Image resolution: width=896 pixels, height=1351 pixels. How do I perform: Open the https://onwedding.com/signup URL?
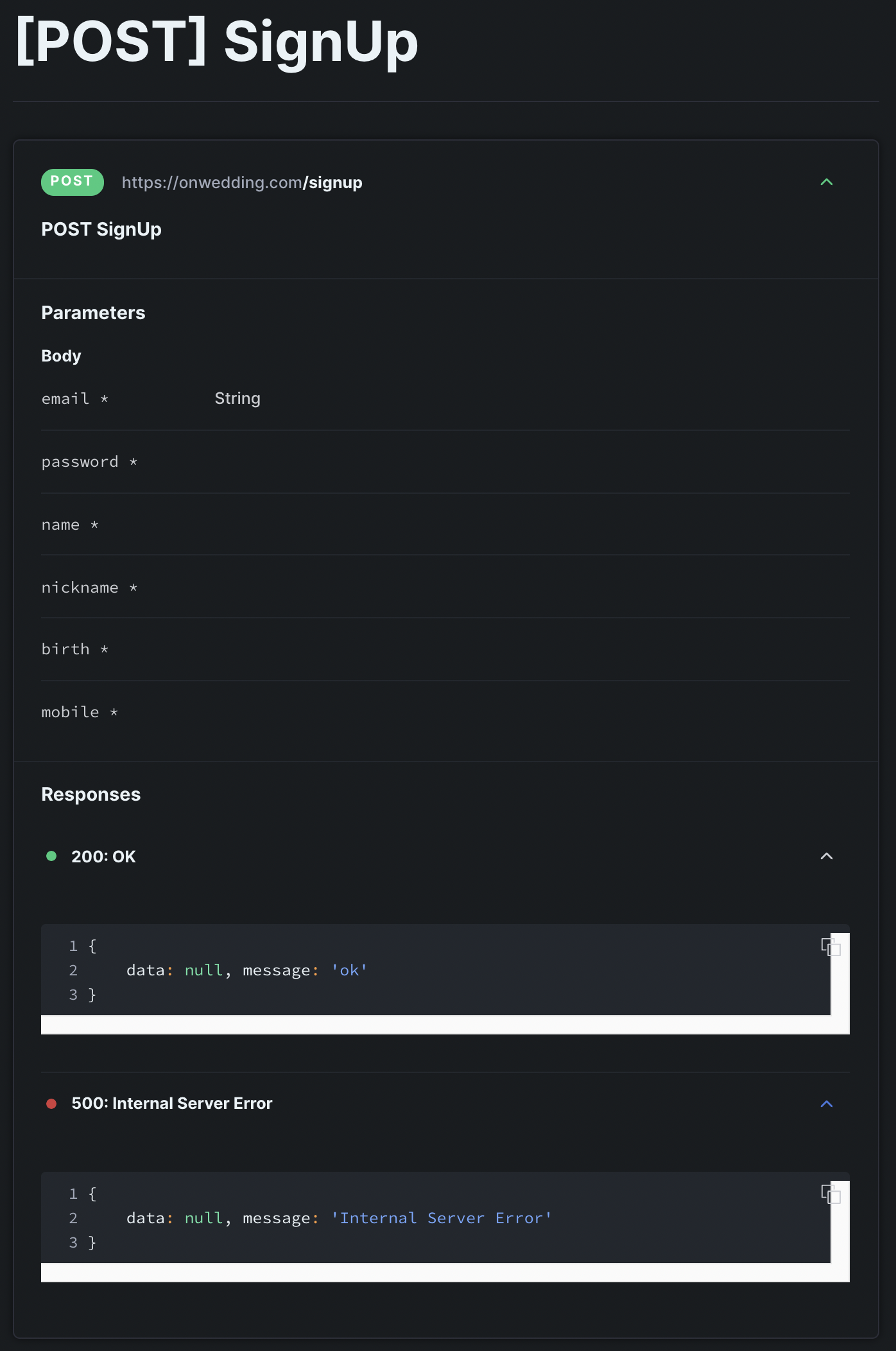pyautogui.click(x=242, y=182)
